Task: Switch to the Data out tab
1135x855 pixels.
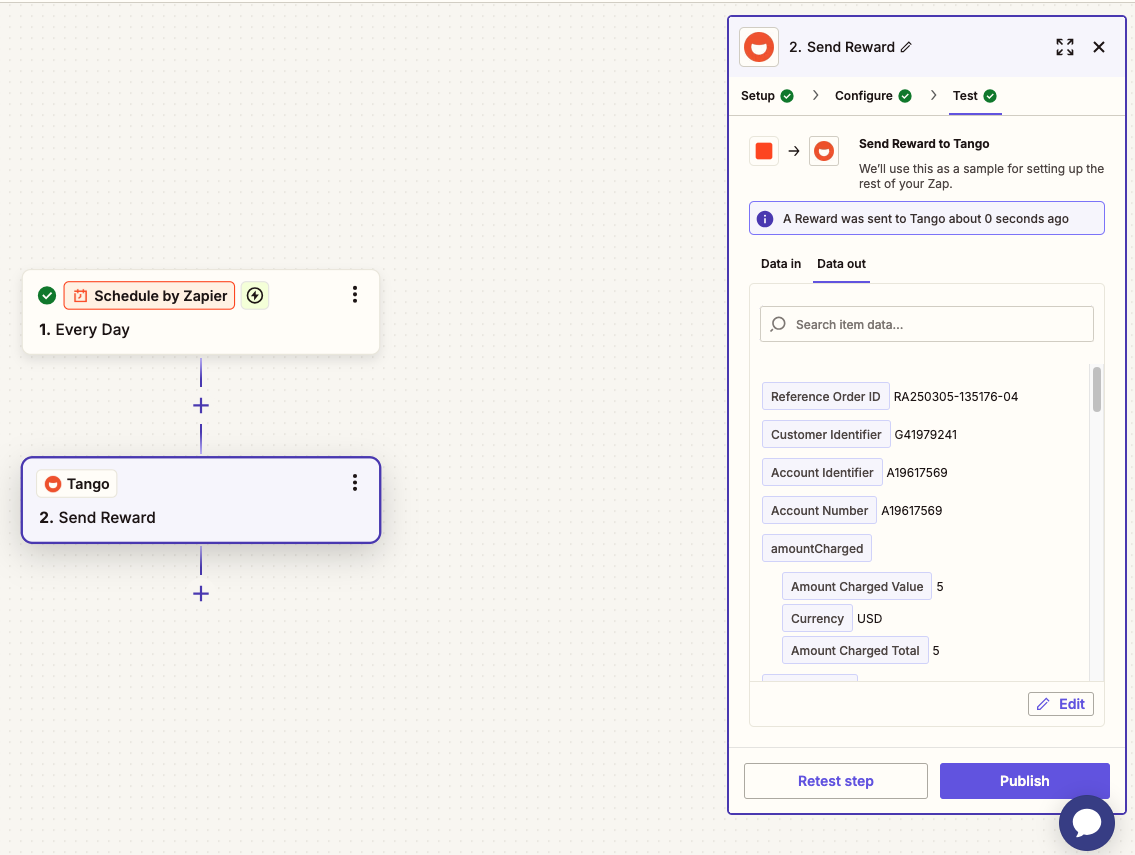Action: coord(841,264)
